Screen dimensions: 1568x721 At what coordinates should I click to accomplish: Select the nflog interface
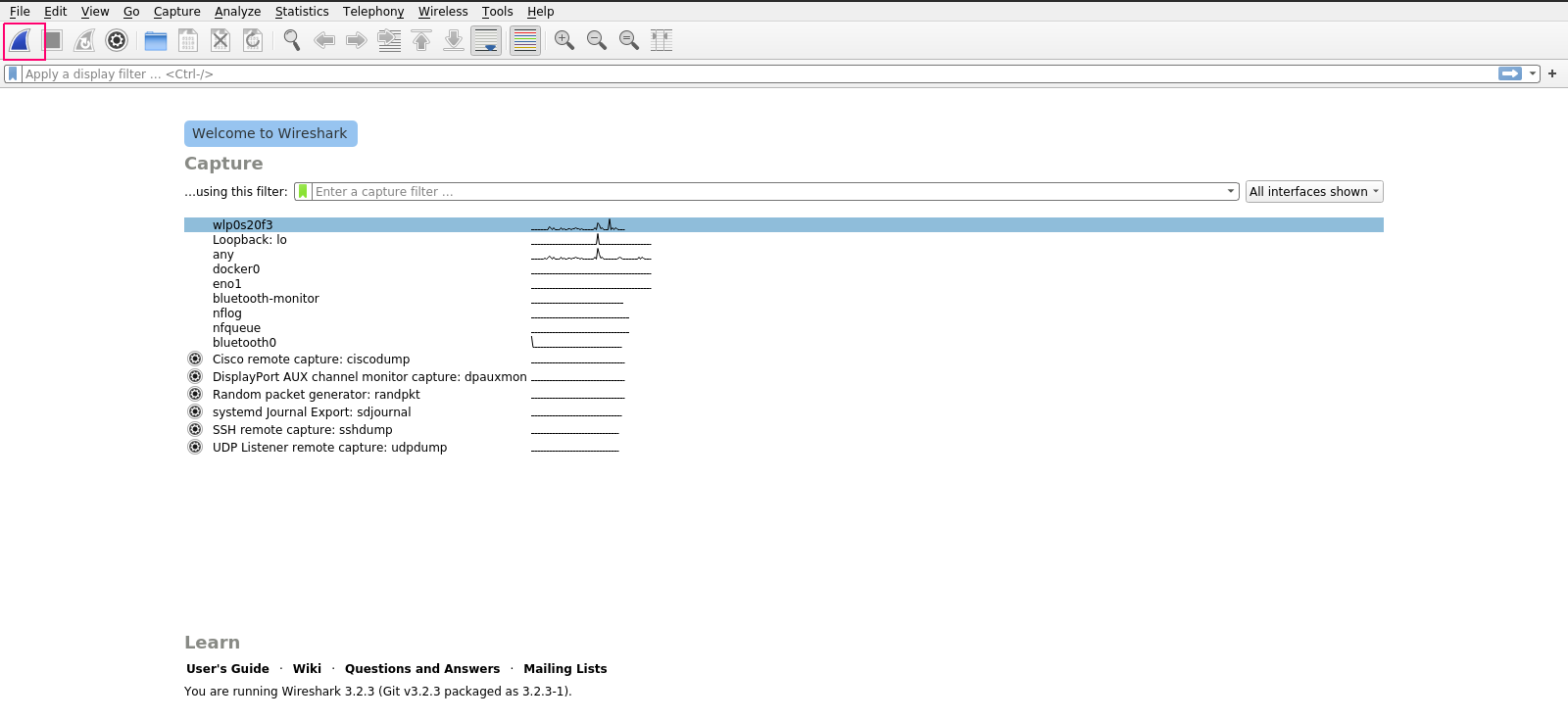point(784,312)
